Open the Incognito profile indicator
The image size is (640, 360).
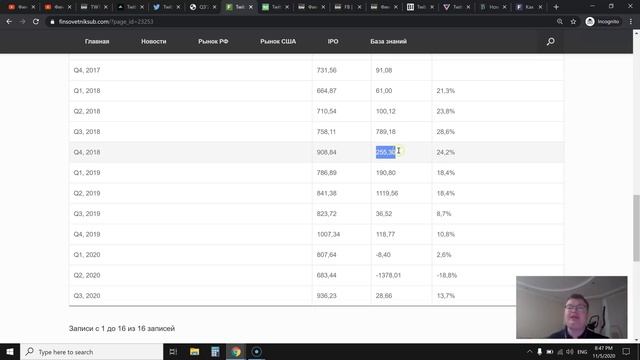click(x=602, y=22)
